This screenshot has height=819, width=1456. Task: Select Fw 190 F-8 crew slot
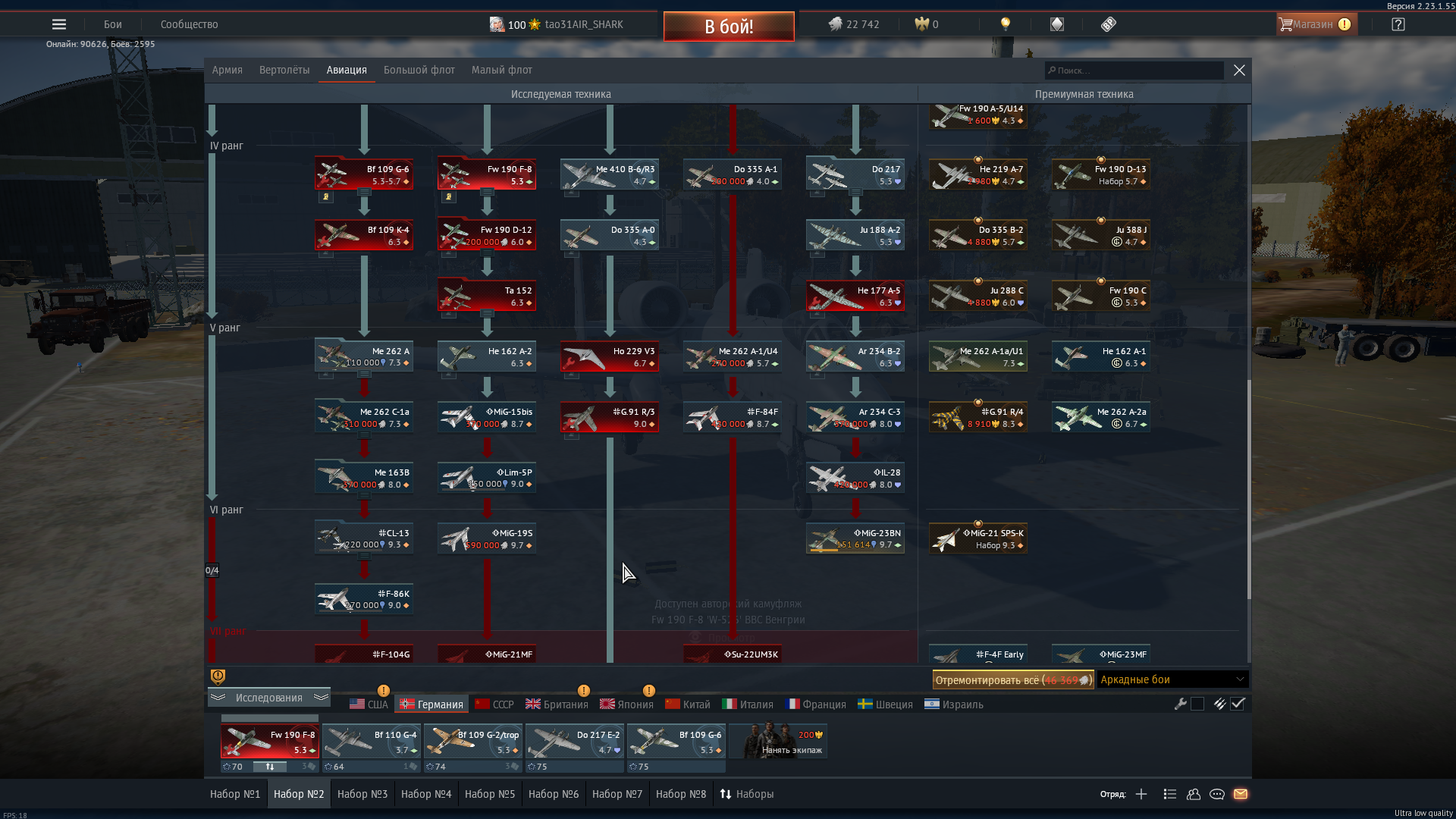coord(270,742)
